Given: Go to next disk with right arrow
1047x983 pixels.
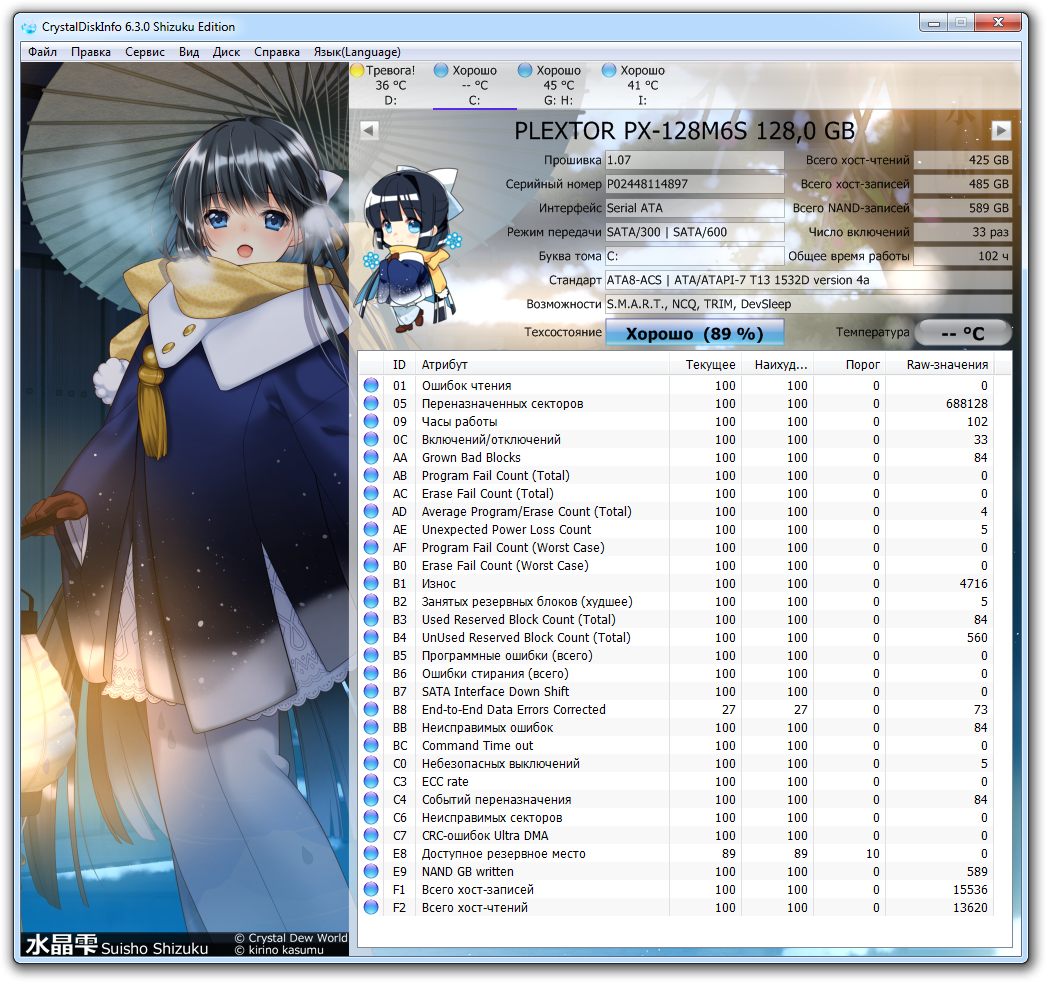Looking at the screenshot, I should (1000, 130).
